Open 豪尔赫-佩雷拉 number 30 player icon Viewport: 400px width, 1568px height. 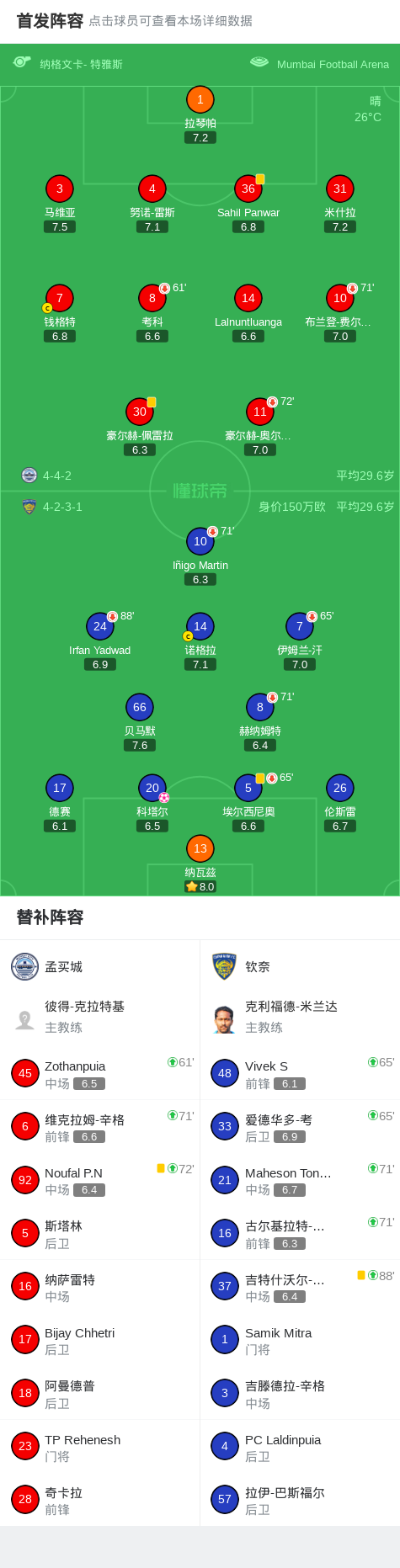pyautogui.click(x=140, y=412)
